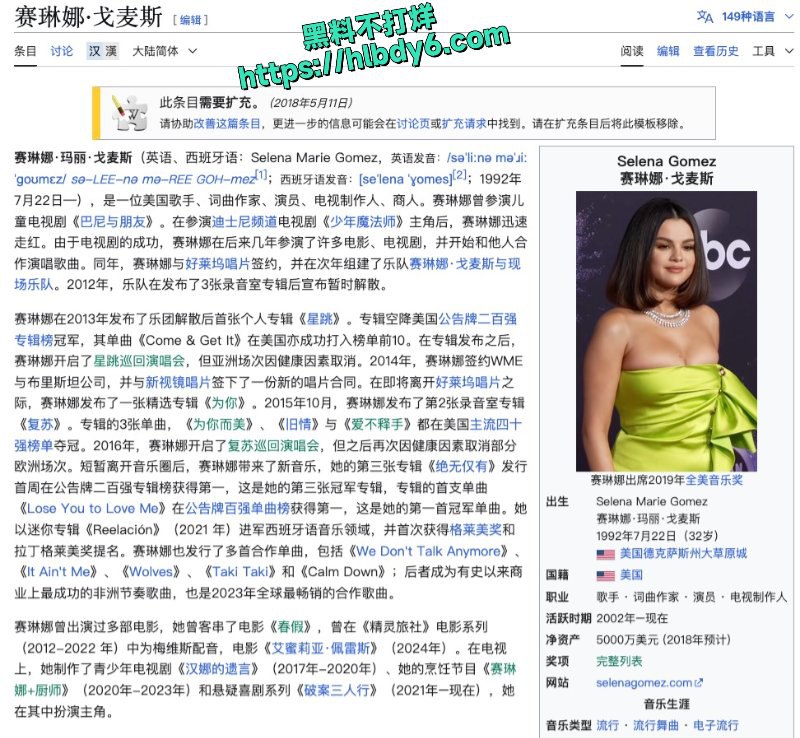Open the 为你而美 single link
This screenshot has height=738, width=800.
point(218,425)
